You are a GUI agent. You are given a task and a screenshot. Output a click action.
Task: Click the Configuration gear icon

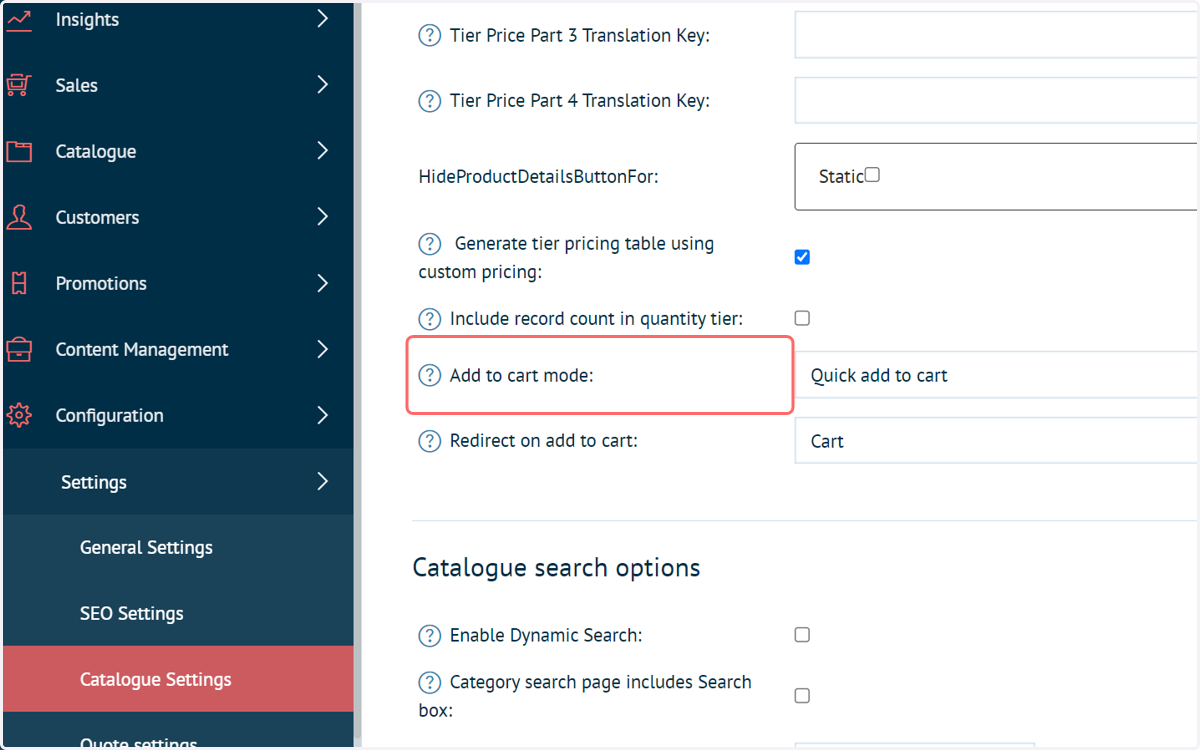pos(19,416)
